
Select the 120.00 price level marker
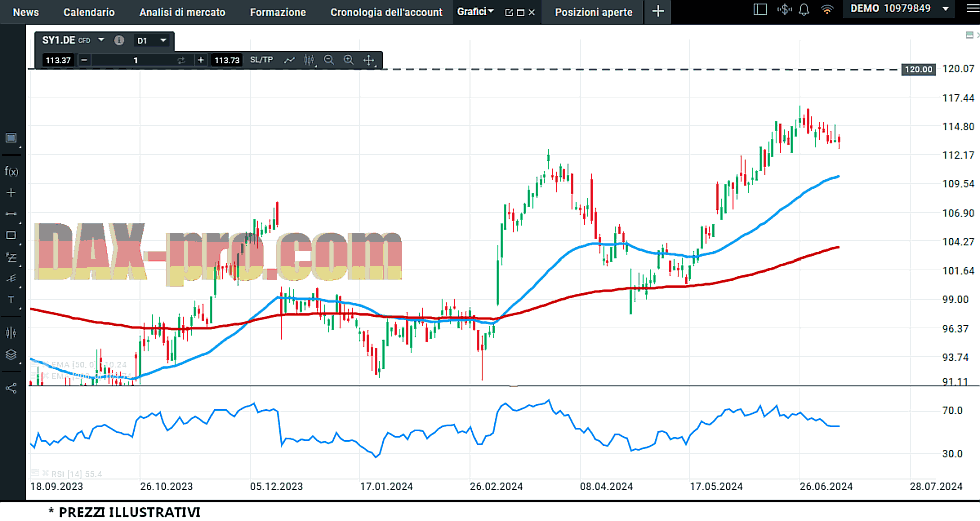pyautogui.click(x=918, y=69)
